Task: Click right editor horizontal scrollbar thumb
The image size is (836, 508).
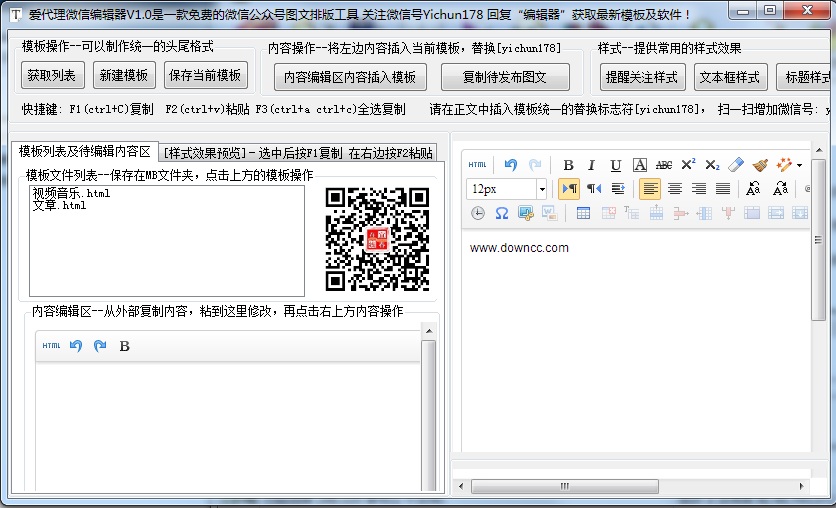Action: tap(565, 486)
